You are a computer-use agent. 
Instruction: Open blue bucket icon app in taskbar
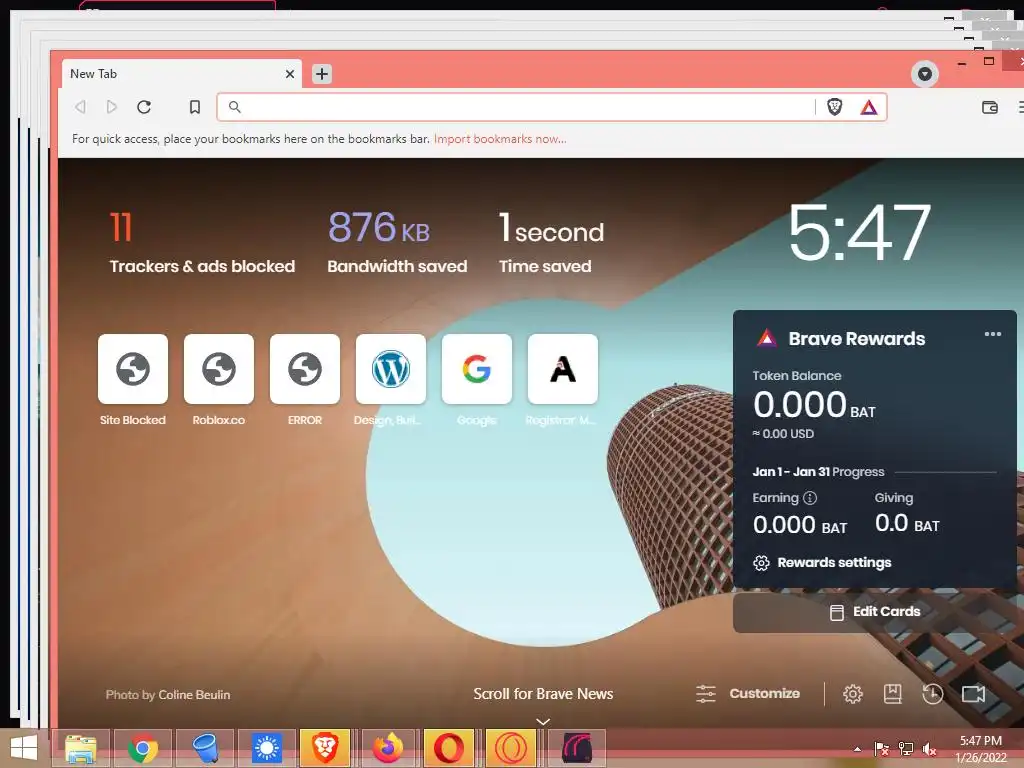[x=205, y=748]
